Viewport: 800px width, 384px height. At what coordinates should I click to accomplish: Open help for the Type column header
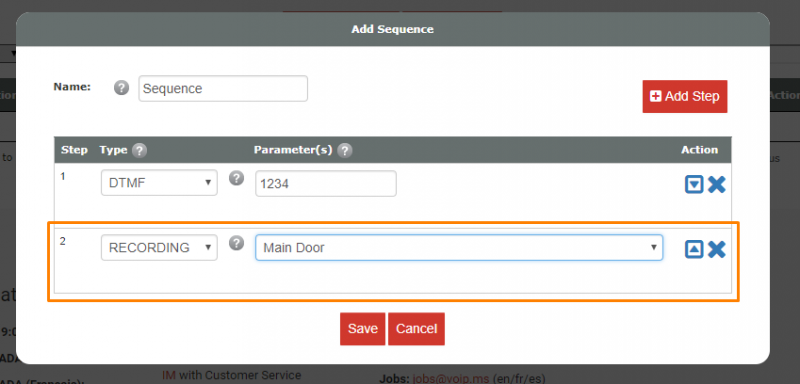click(x=139, y=150)
